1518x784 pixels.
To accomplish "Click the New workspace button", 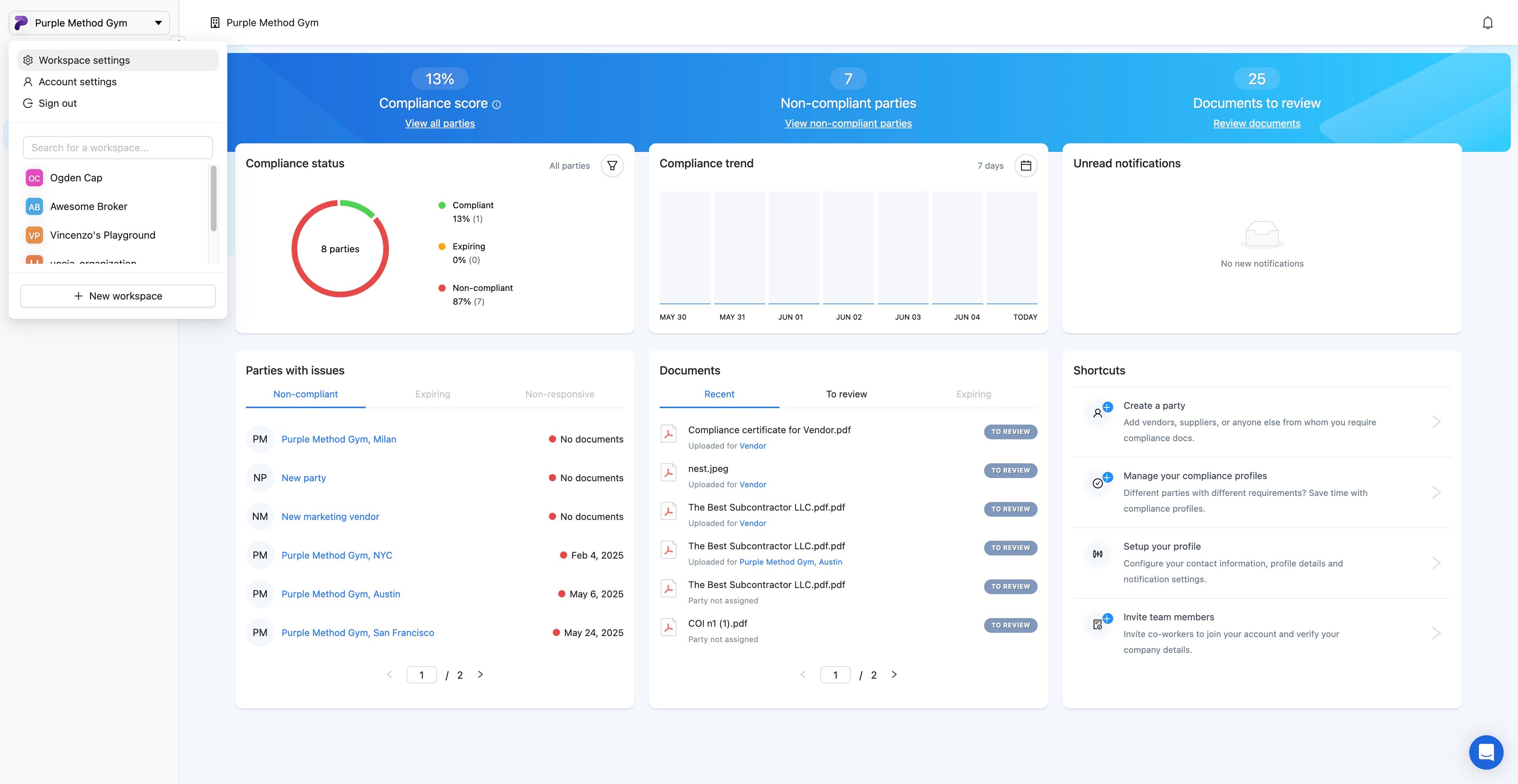I will 118,296.
